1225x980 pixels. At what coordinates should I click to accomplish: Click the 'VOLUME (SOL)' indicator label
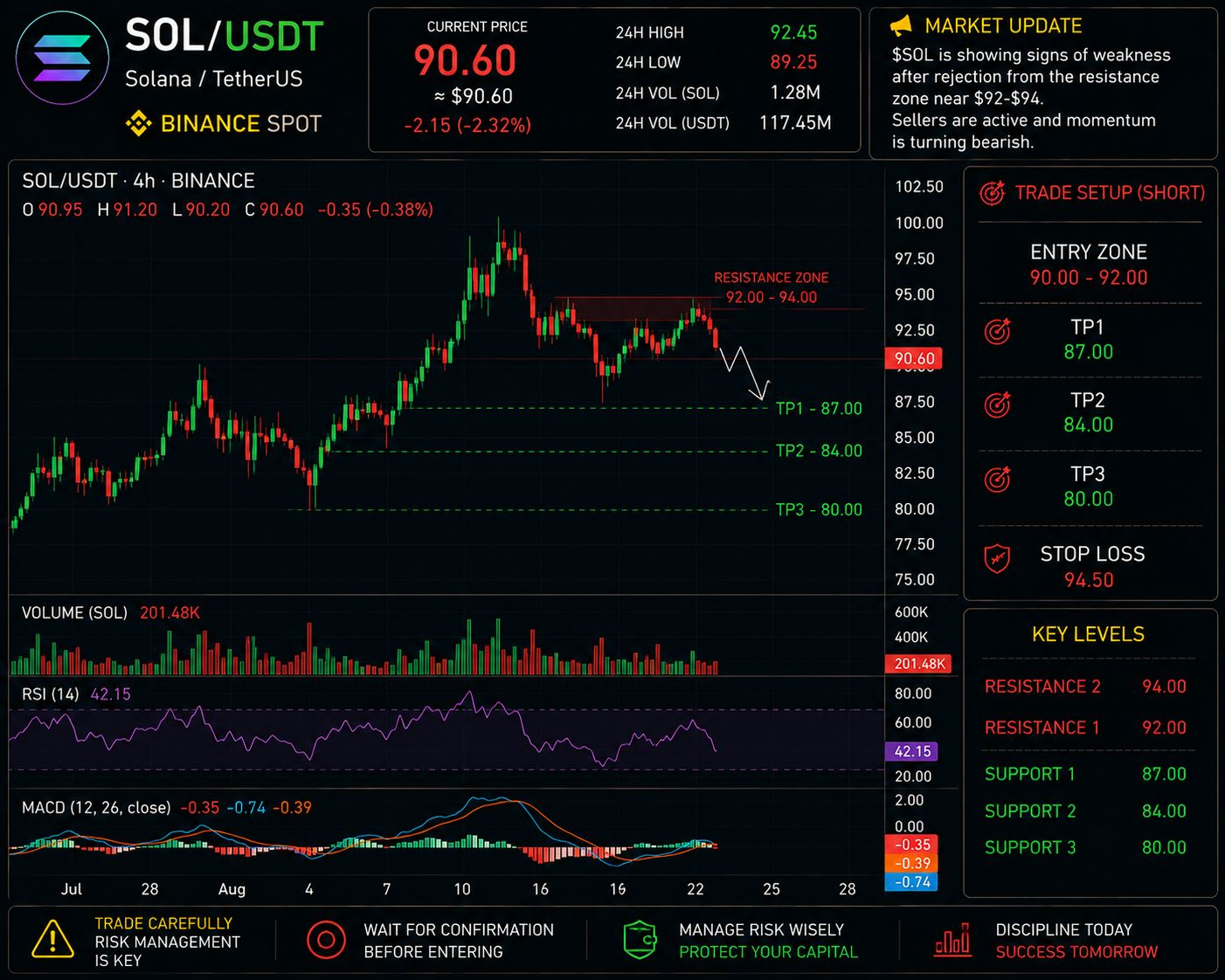tap(74, 613)
